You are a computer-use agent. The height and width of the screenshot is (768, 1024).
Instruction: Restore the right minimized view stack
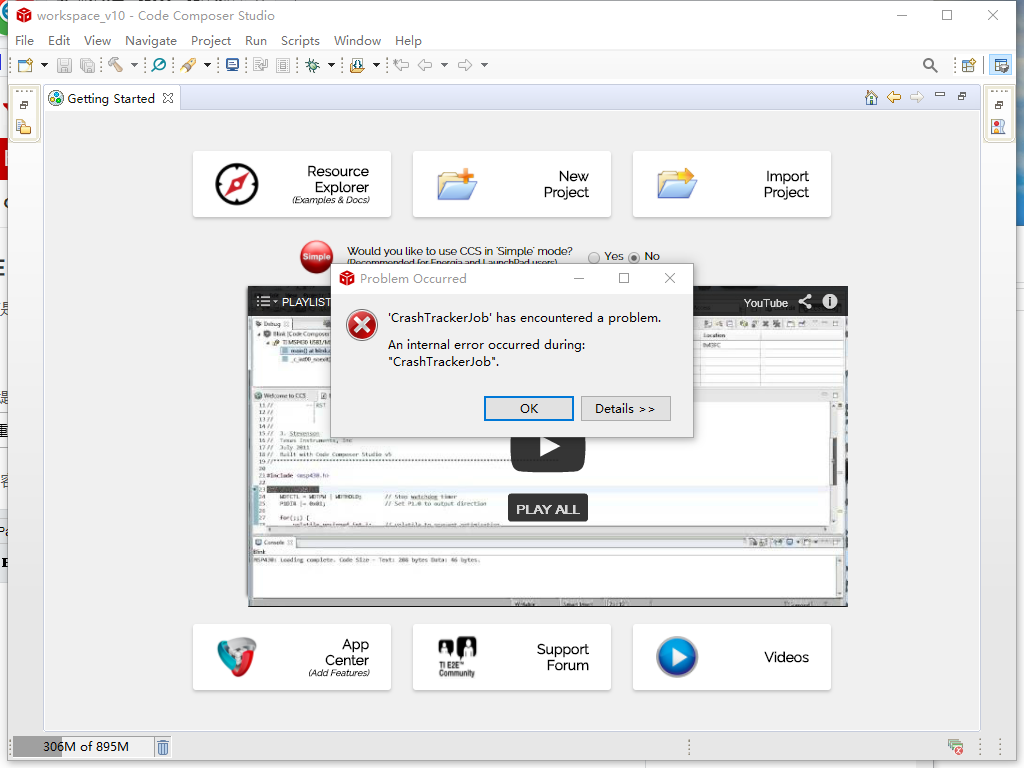999,105
